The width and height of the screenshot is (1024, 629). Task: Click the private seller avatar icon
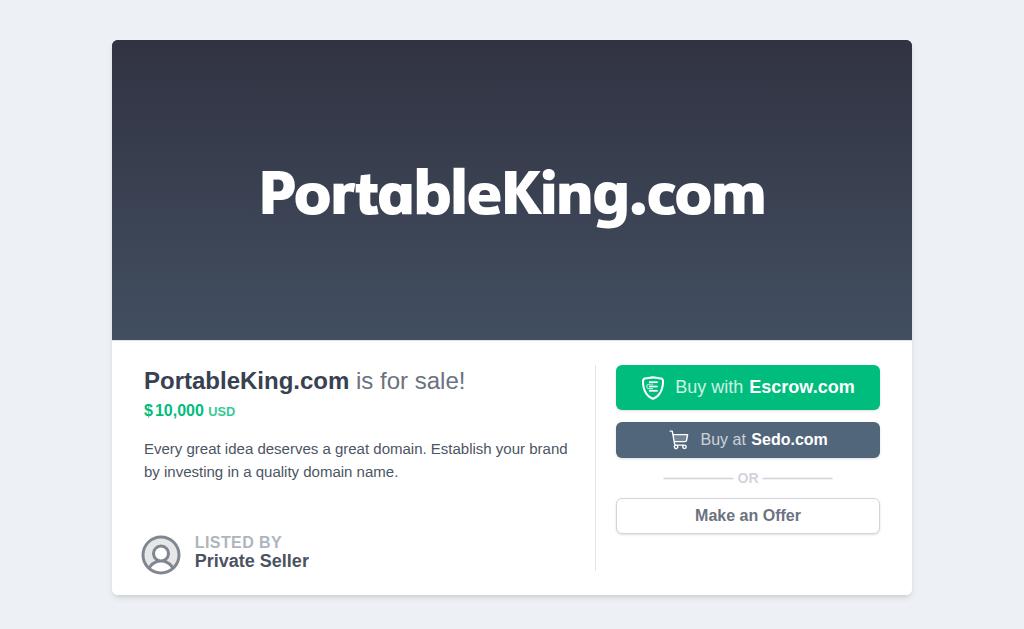pos(161,555)
